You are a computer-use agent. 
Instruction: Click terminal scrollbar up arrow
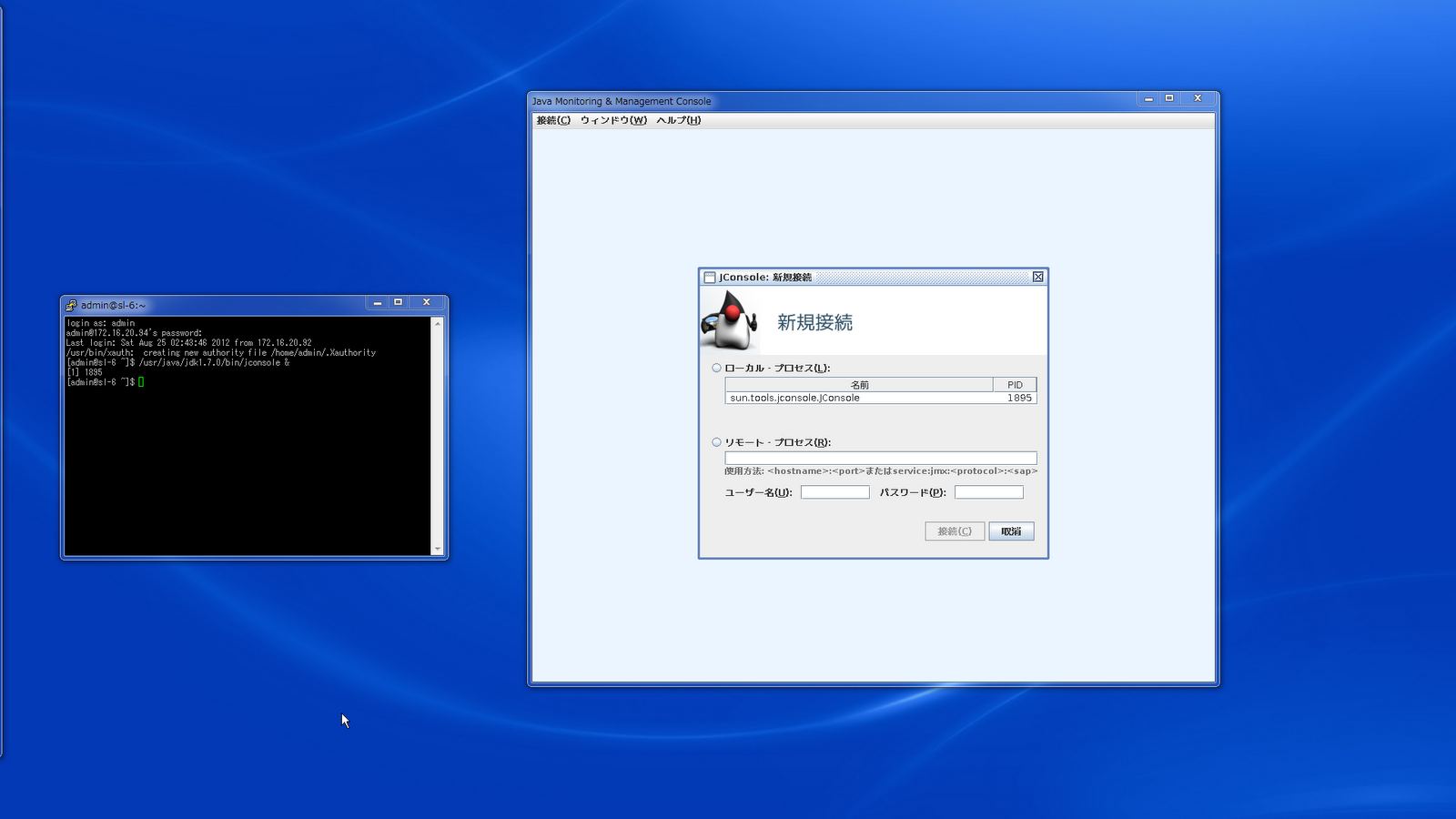click(437, 323)
